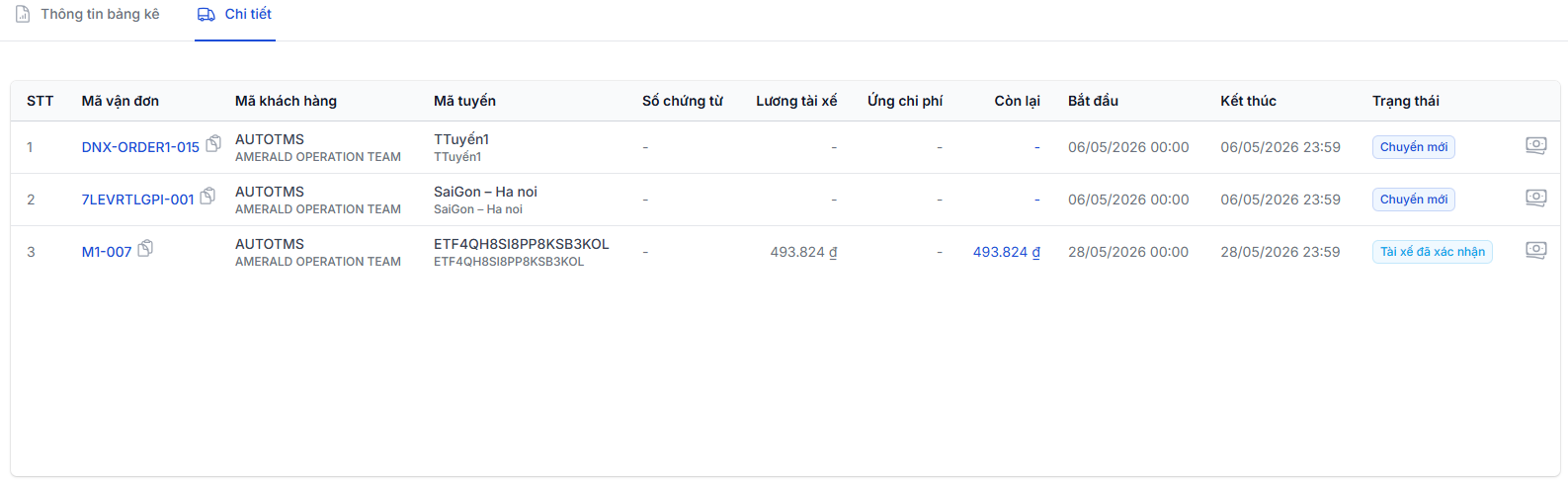Click Tài xế đã xác nhận status badge
Image resolution: width=1568 pixels, height=482 pixels.
pyautogui.click(x=1433, y=252)
